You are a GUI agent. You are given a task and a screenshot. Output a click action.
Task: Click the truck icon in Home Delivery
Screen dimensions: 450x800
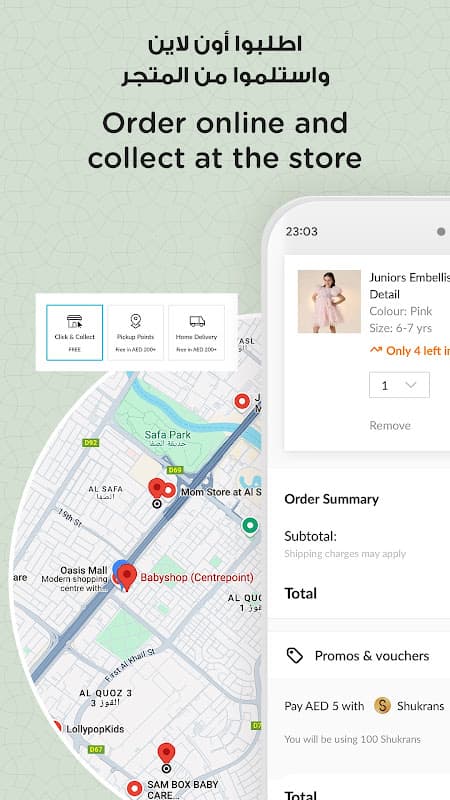197,321
